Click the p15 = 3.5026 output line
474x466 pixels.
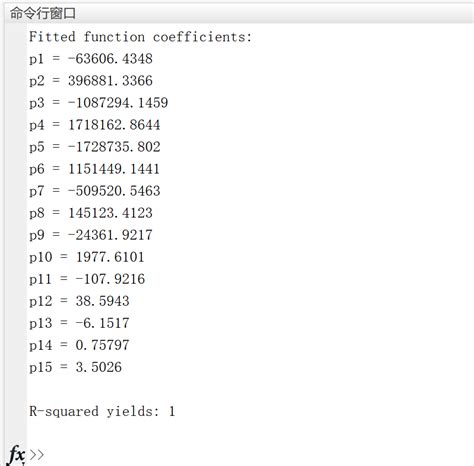point(75,367)
